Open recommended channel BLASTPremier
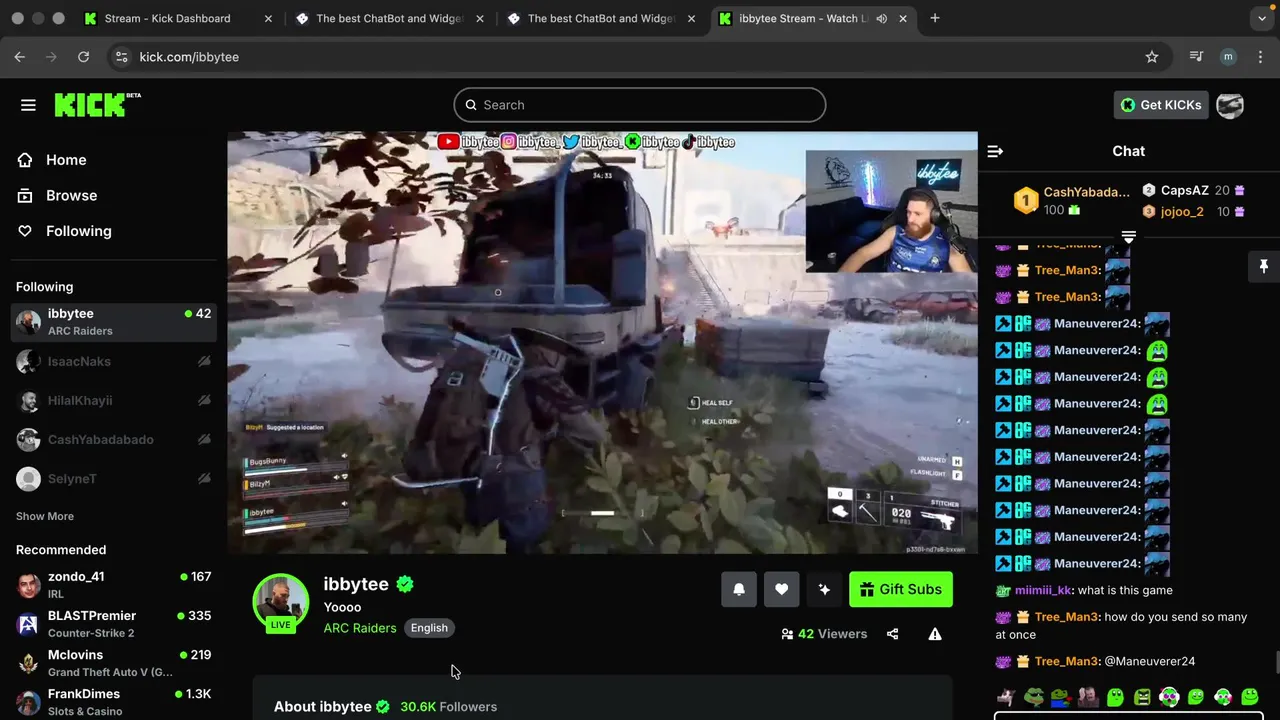The width and height of the screenshot is (1280, 720). click(114, 624)
